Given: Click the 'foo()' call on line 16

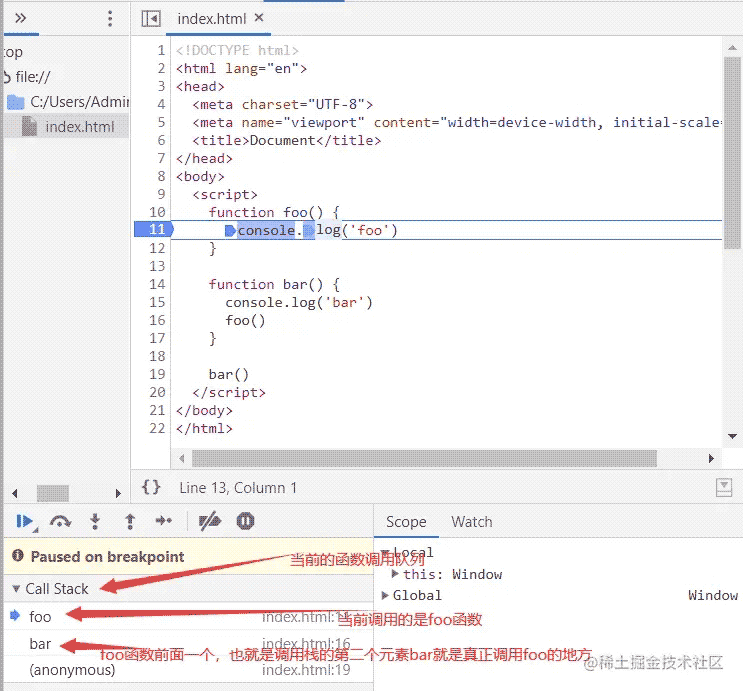Looking at the screenshot, I should tap(245, 320).
